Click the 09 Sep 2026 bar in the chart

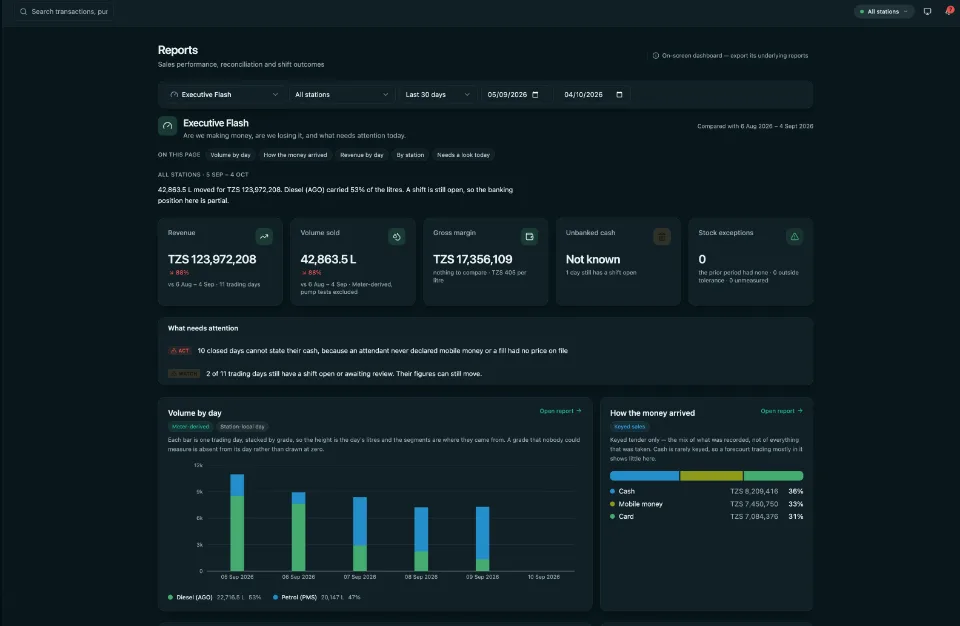coord(482,539)
